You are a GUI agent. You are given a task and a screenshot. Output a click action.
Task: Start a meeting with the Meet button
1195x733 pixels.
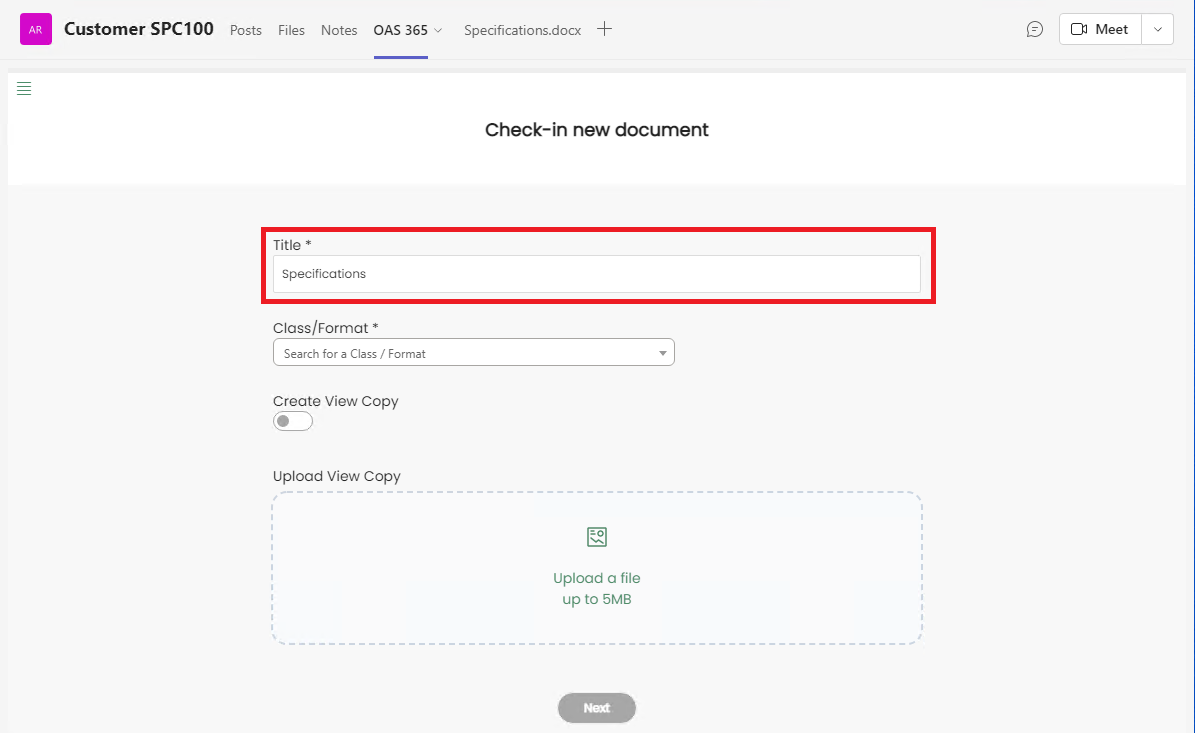pyautogui.click(x=1099, y=30)
